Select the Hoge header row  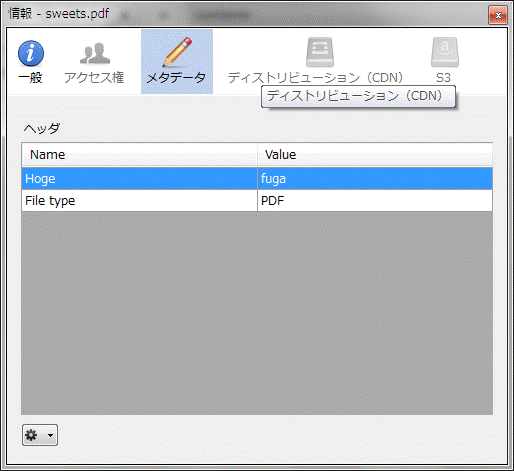[257, 179]
